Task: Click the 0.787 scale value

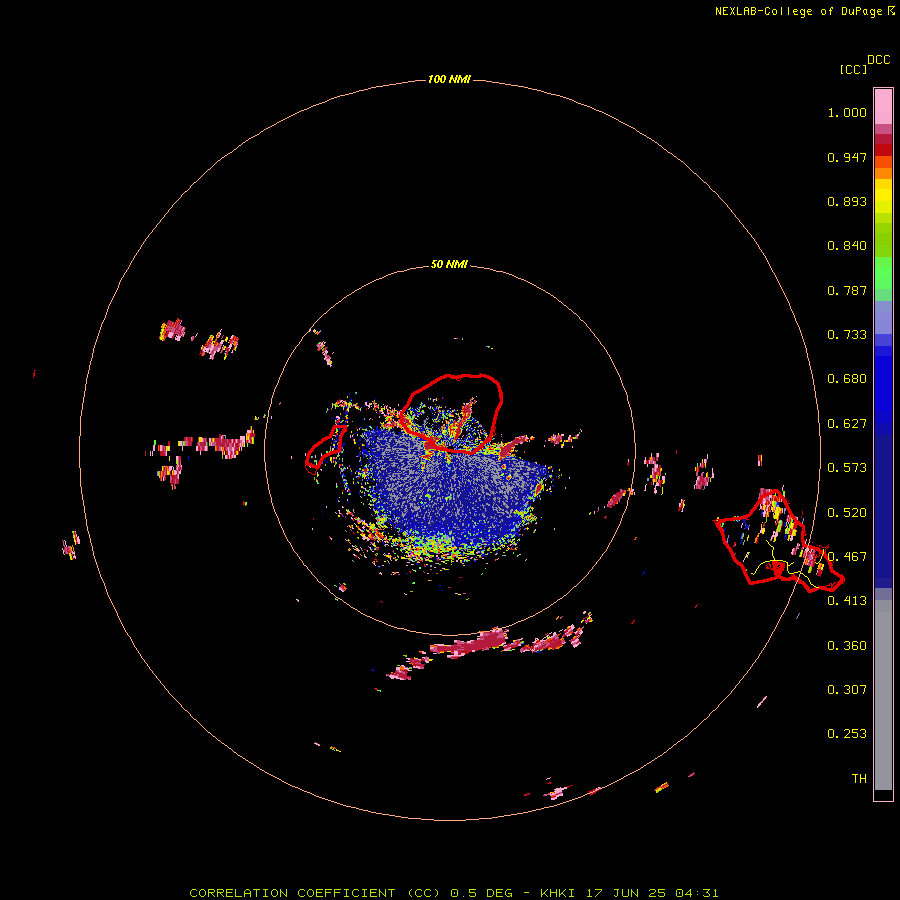Action: point(847,290)
